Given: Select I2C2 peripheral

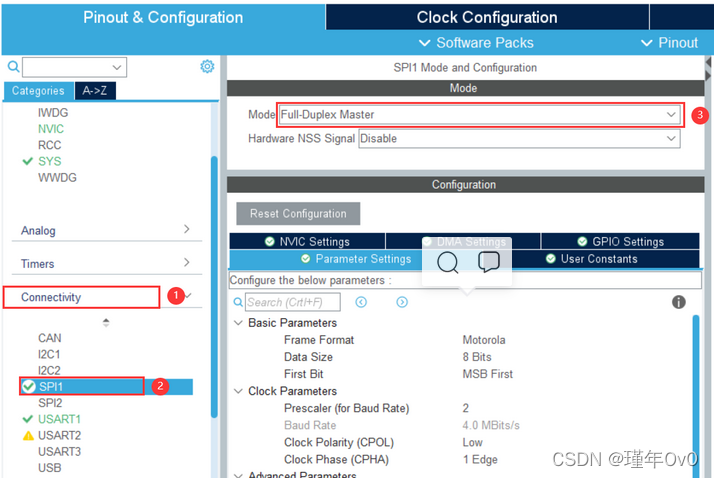Looking at the screenshot, I should pyautogui.click(x=49, y=370).
